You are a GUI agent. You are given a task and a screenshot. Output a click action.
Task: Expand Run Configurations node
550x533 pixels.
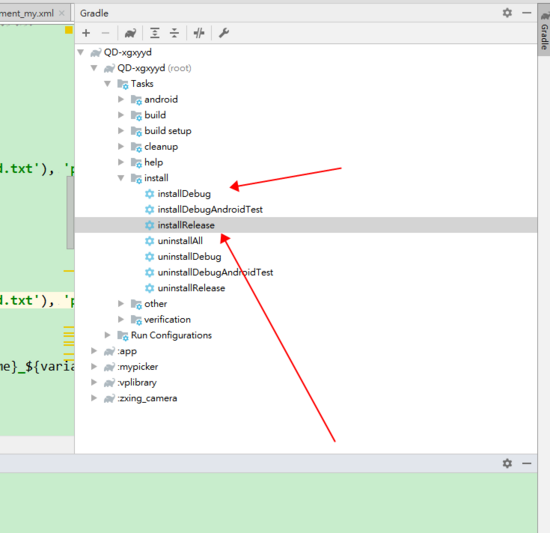pyautogui.click(x=108, y=335)
